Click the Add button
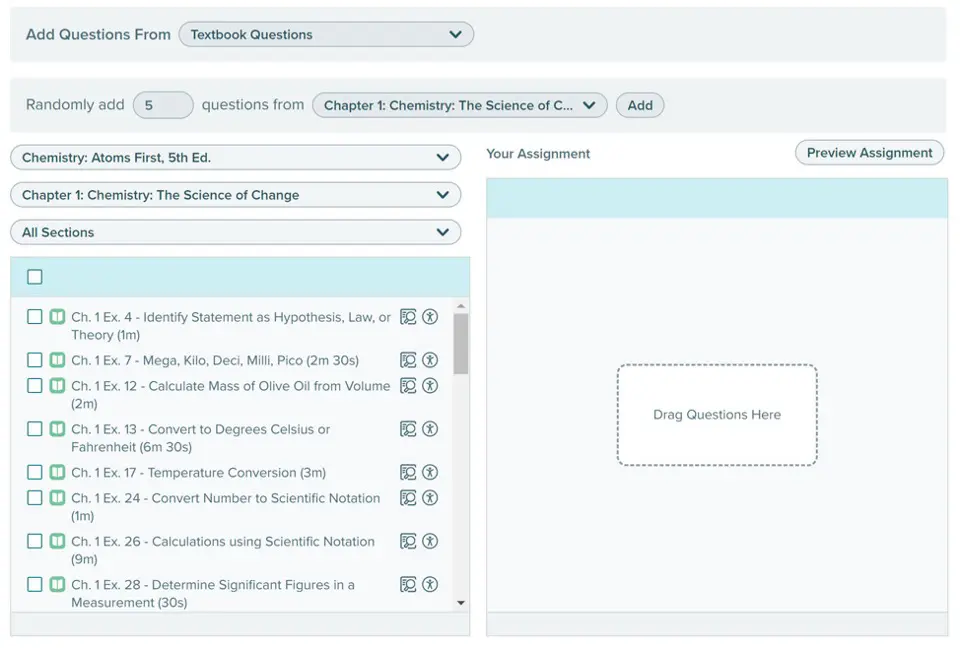The width and height of the screenshot is (960, 648). [640, 105]
